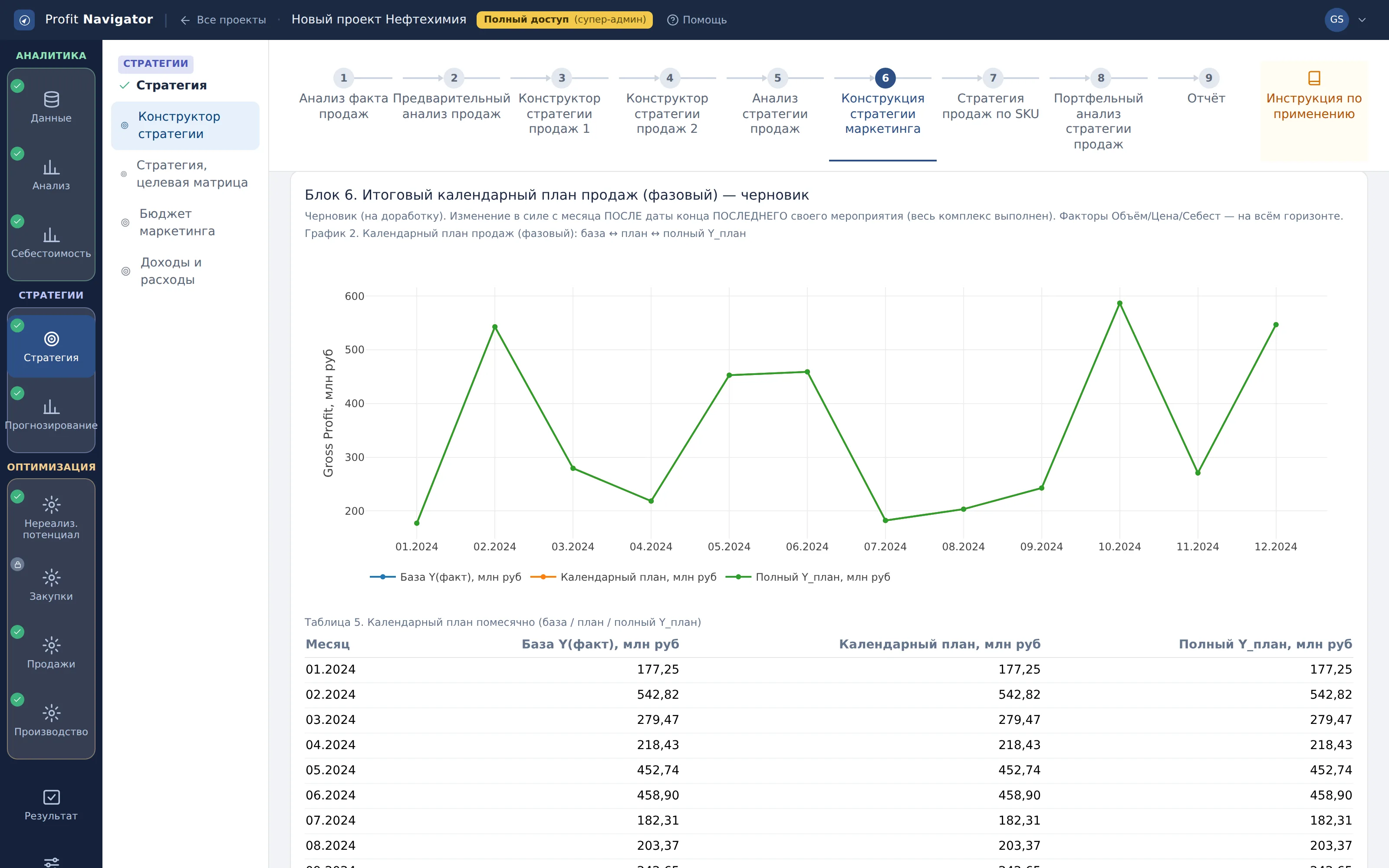Click the Полный доступ супер-админ badge
Viewport: 1389px width, 868px height.
(564, 20)
